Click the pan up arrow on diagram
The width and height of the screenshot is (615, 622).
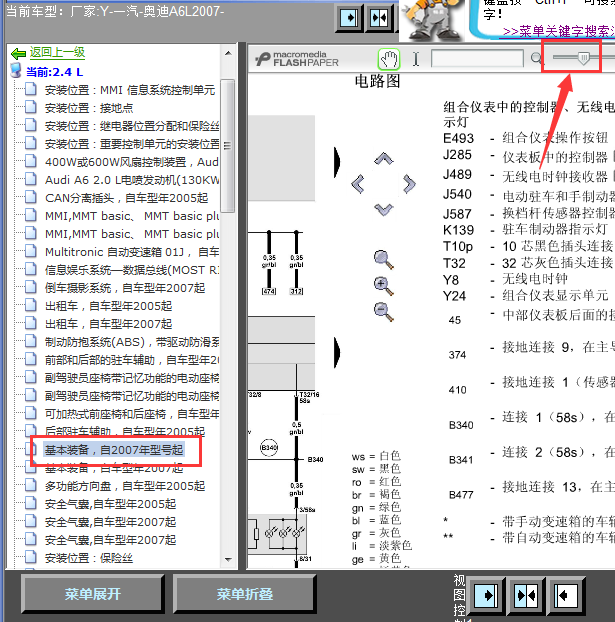[384, 159]
